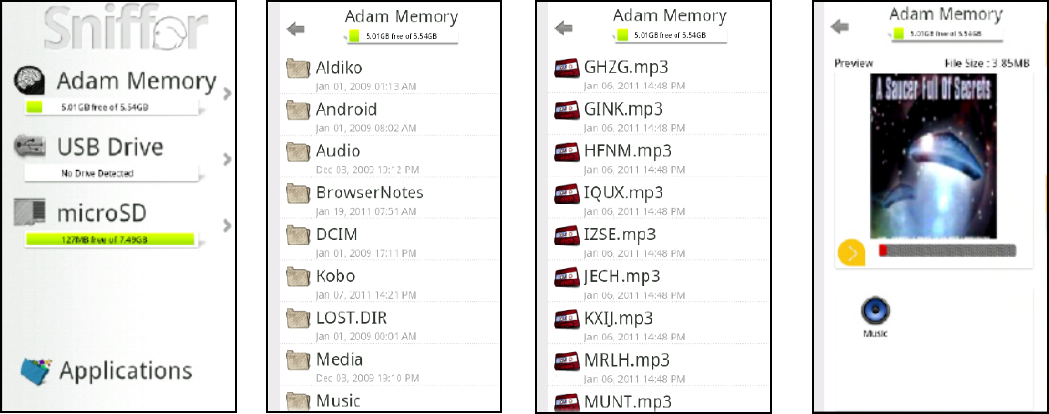
Task: Click the audio preview progress bar
Action: coord(947,251)
